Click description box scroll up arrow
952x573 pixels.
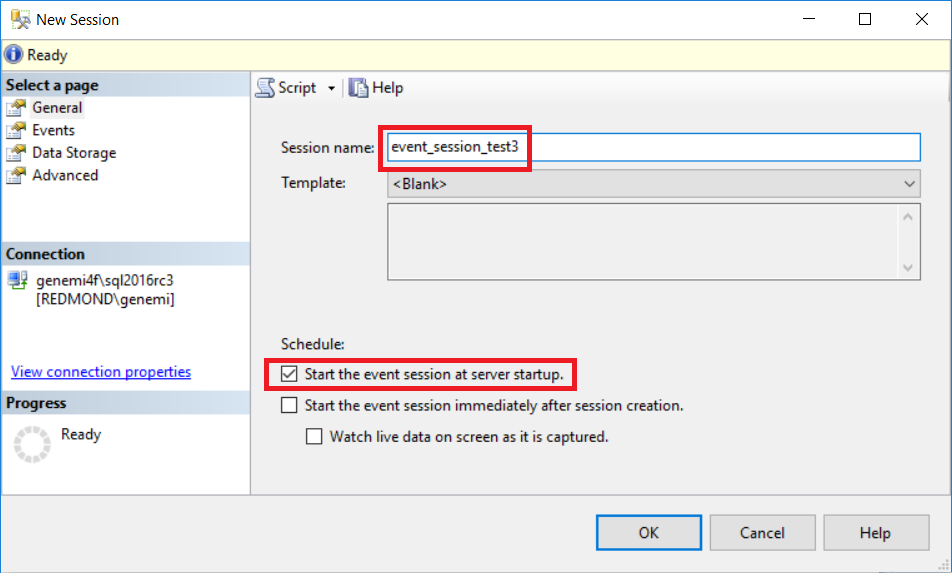pos(908,217)
